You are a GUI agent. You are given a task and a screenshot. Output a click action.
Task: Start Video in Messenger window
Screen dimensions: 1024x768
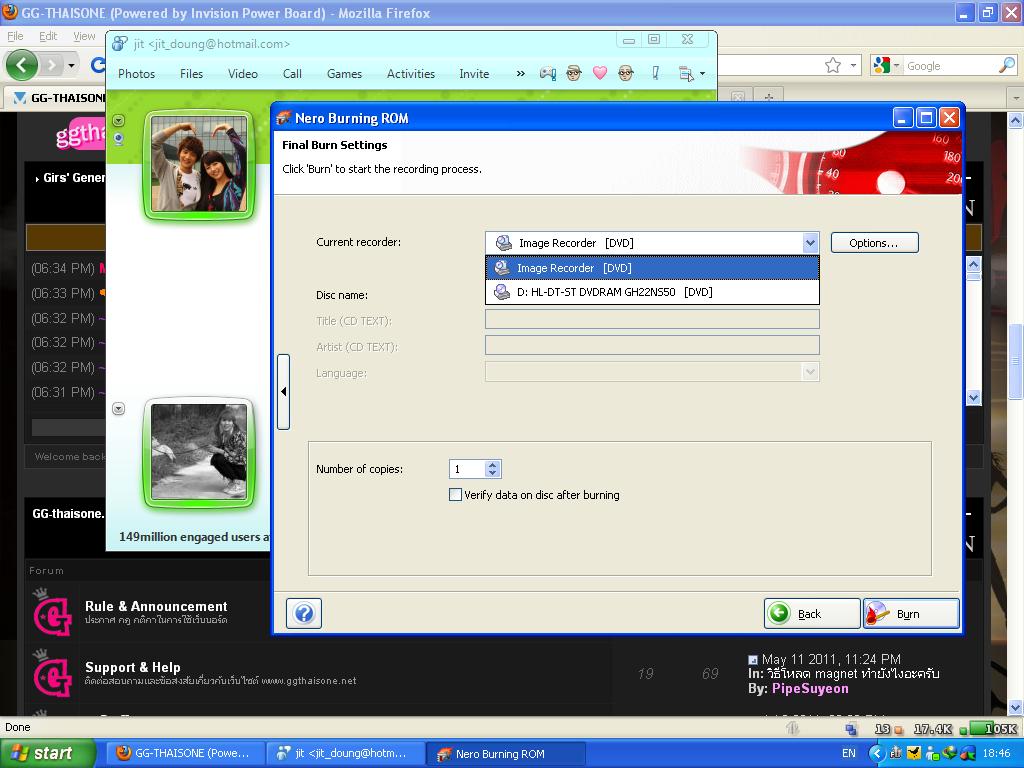(x=243, y=74)
